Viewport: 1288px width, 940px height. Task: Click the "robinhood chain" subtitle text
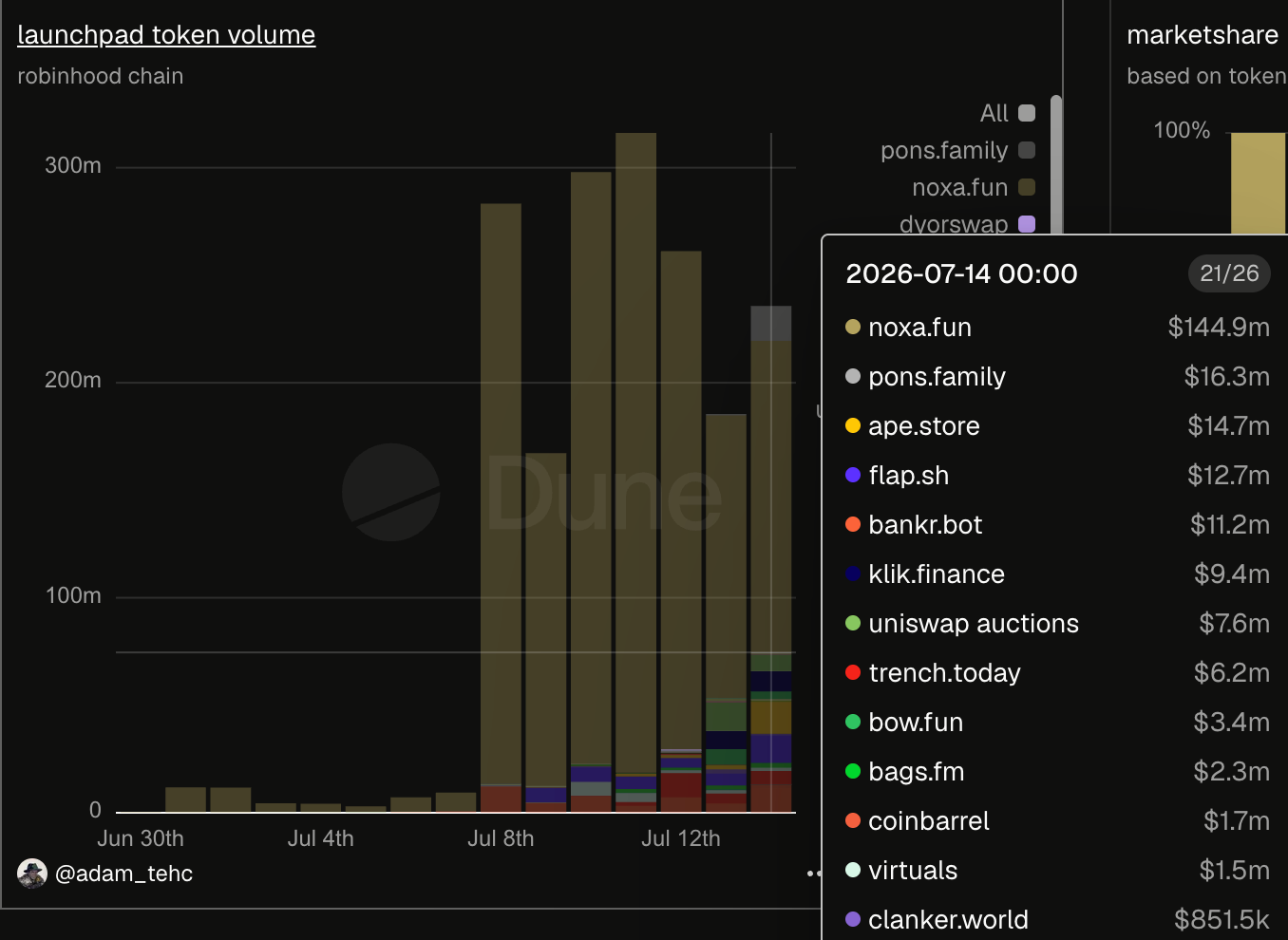point(101,76)
